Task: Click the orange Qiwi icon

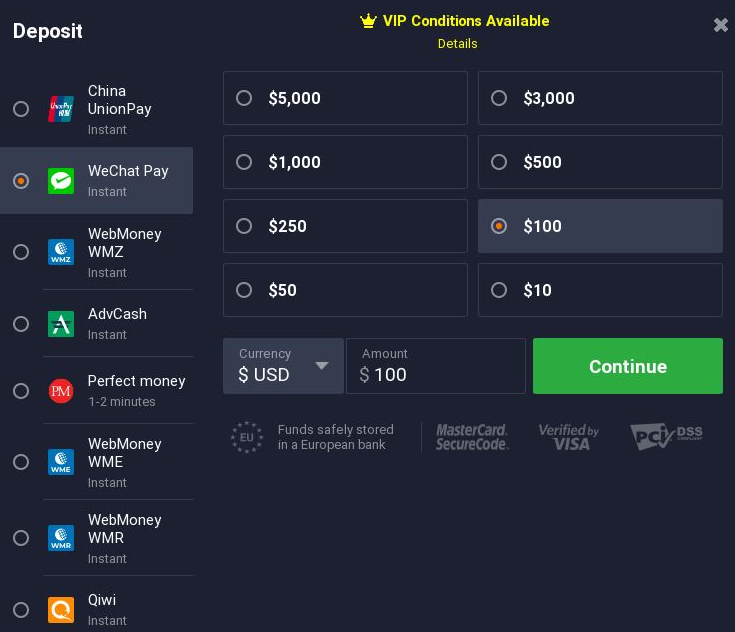Action: [61, 610]
